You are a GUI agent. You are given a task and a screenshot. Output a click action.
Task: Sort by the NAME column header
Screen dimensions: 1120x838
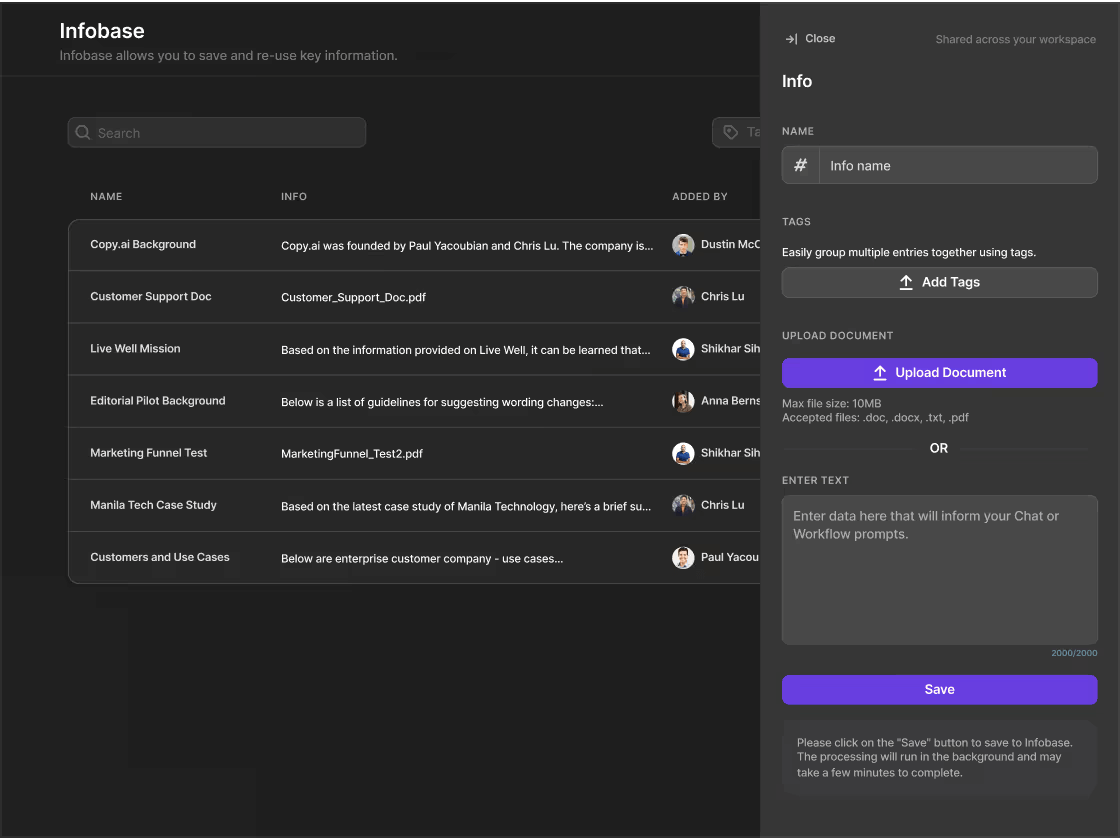(x=106, y=197)
